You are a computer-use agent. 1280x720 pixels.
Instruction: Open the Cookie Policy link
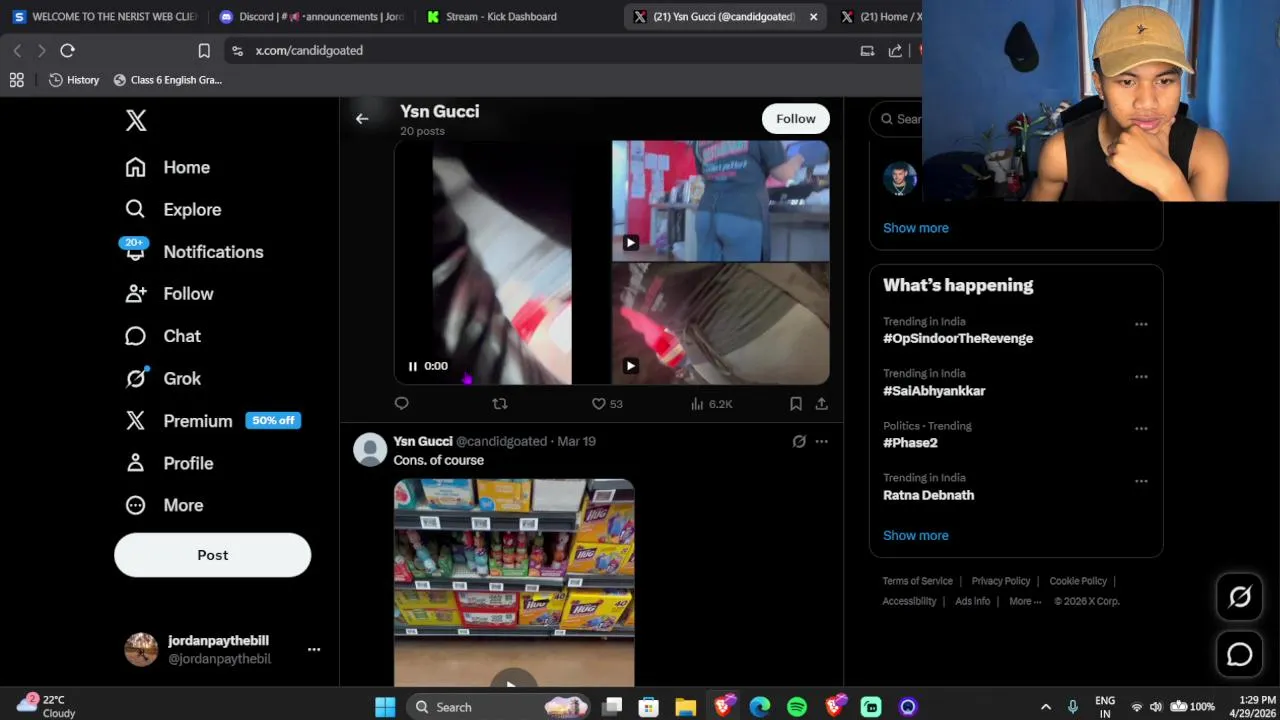pos(1078,581)
